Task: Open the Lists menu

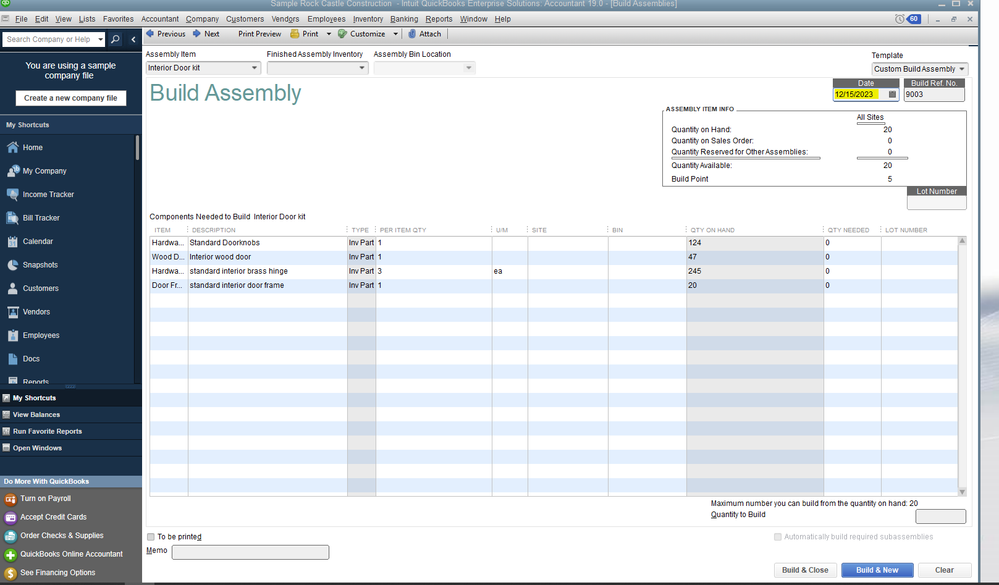Action: pyautogui.click(x=87, y=19)
